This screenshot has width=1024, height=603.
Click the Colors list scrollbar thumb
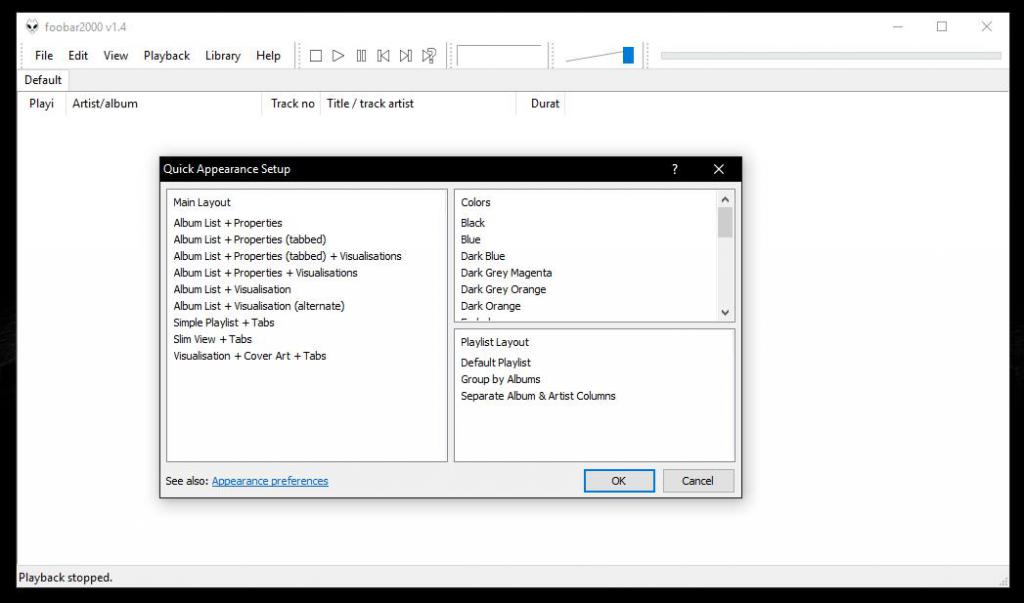pyautogui.click(x=725, y=222)
